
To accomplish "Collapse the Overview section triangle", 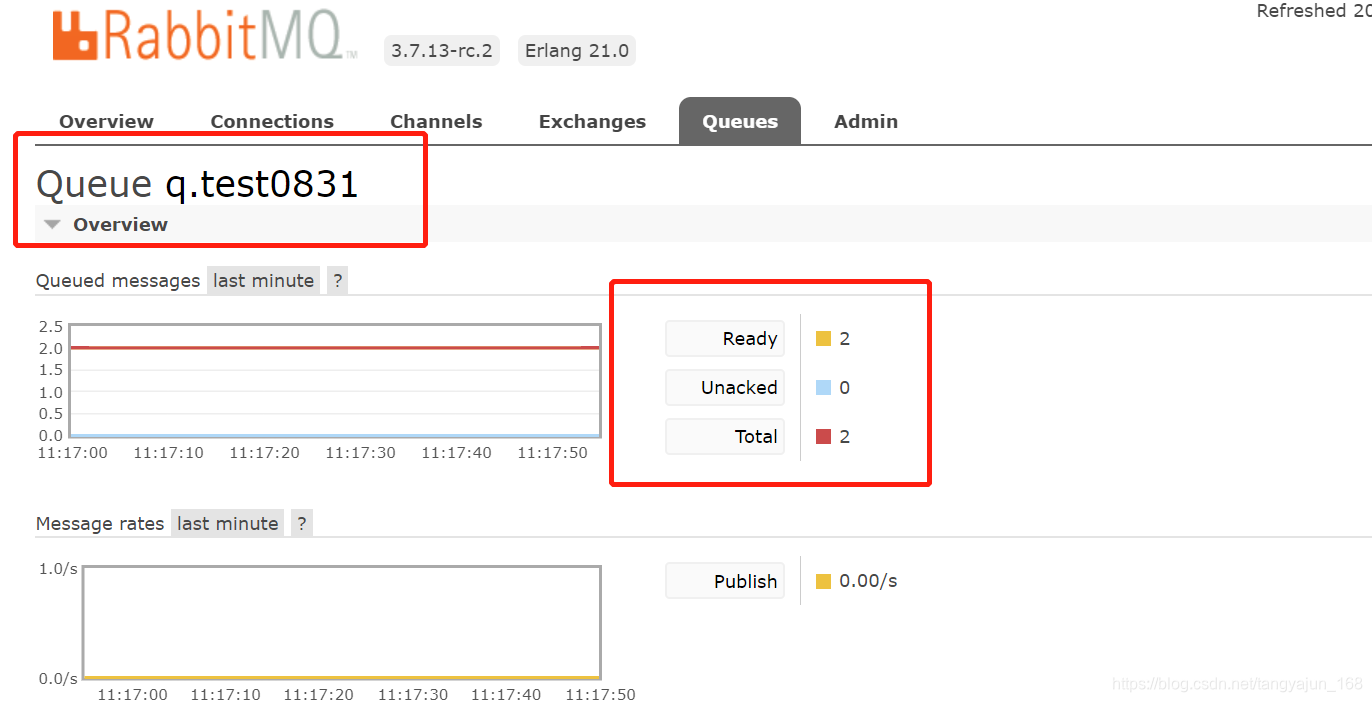I will click(x=53, y=224).
